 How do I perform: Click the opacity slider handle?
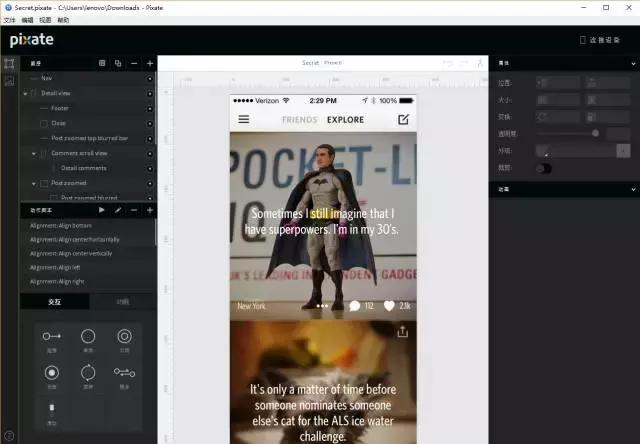point(596,132)
